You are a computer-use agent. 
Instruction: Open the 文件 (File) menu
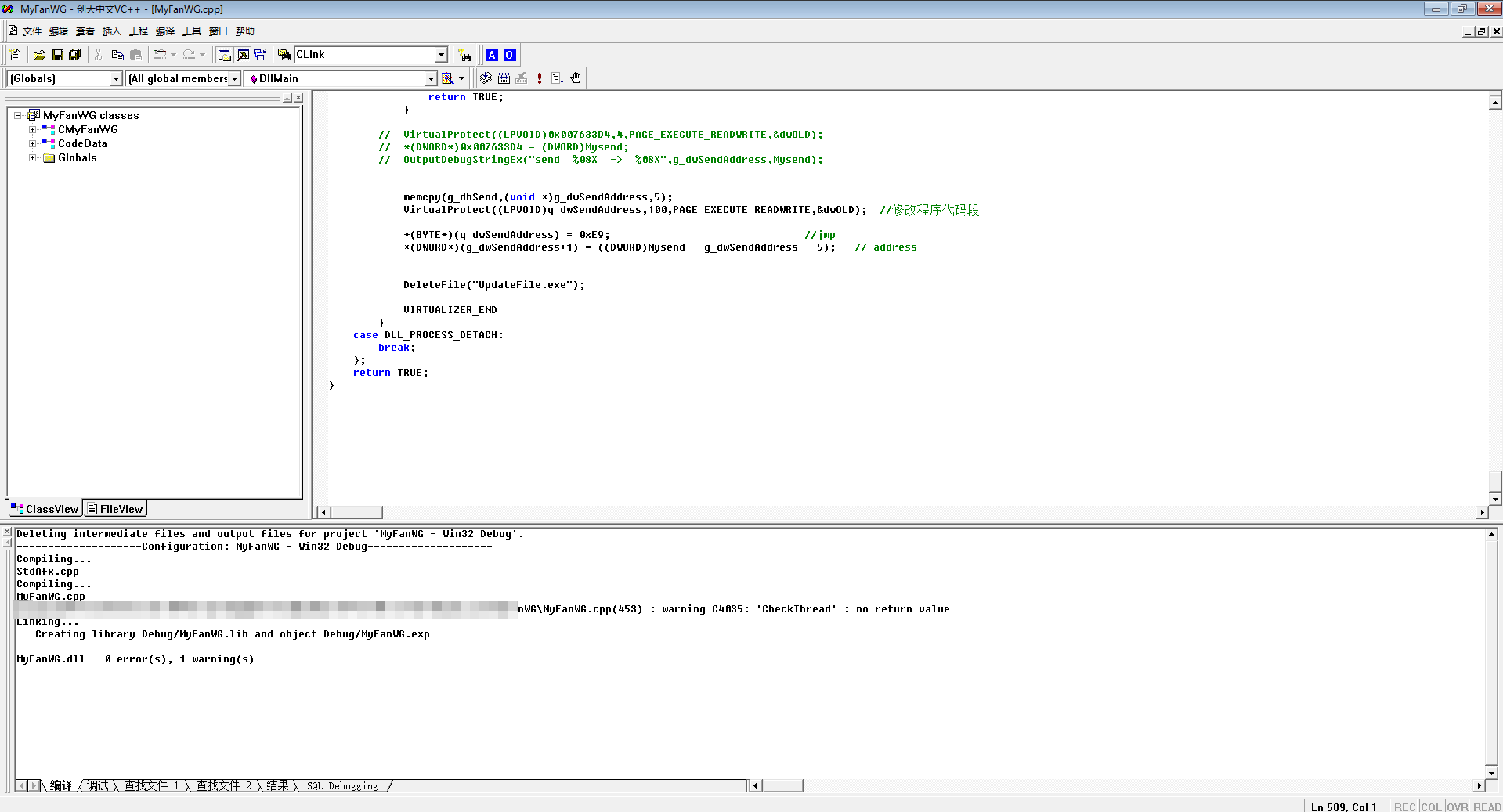pyautogui.click(x=32, y=31)
